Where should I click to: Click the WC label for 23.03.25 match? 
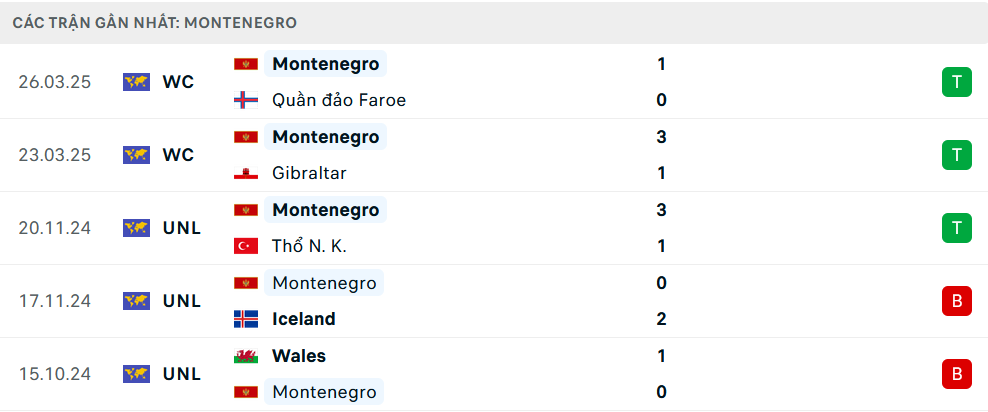coord(178,155)
